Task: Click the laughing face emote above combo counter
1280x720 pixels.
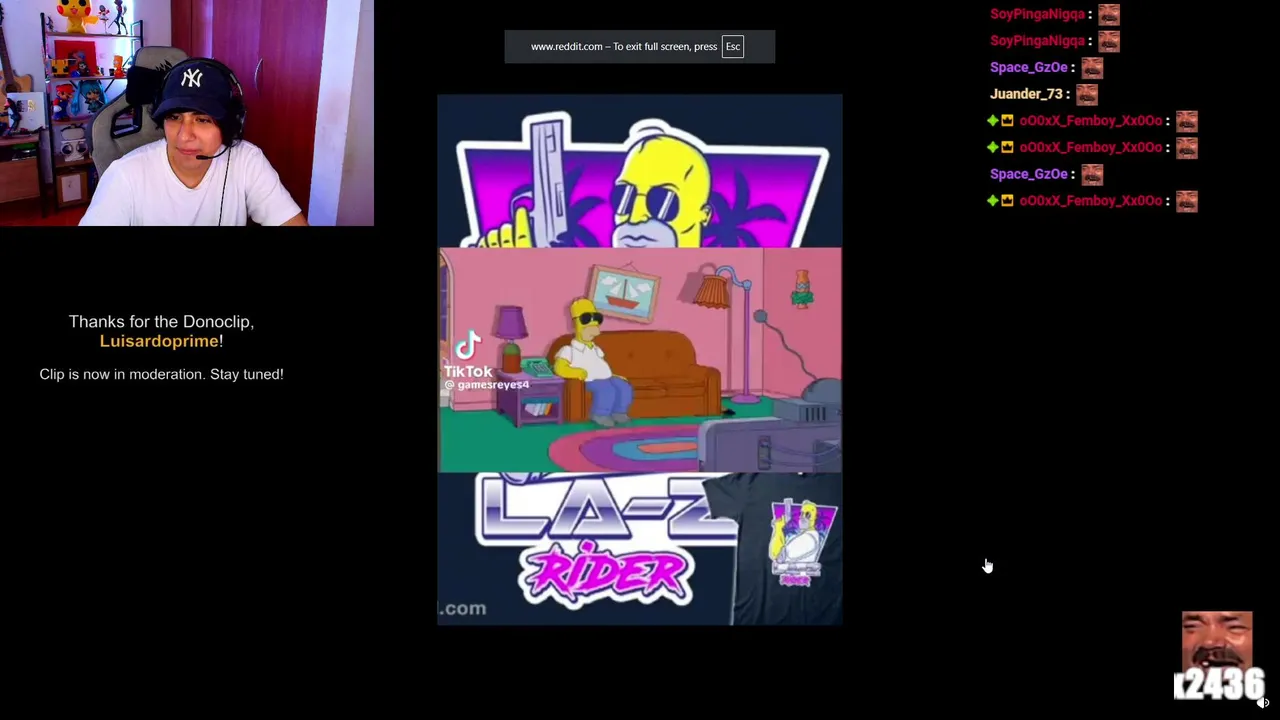Action: click(x=1217, y=640)
